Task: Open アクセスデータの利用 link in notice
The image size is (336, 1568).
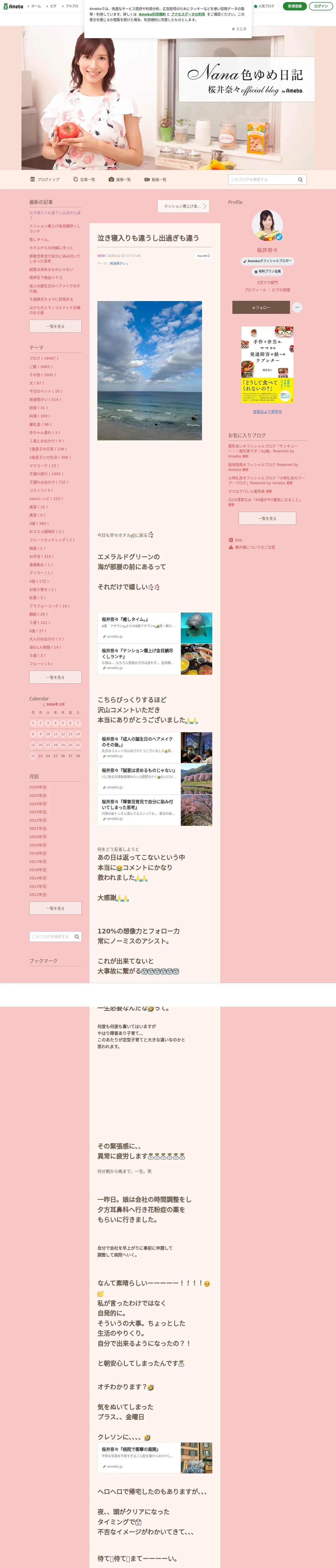Action: coord(188,14)
